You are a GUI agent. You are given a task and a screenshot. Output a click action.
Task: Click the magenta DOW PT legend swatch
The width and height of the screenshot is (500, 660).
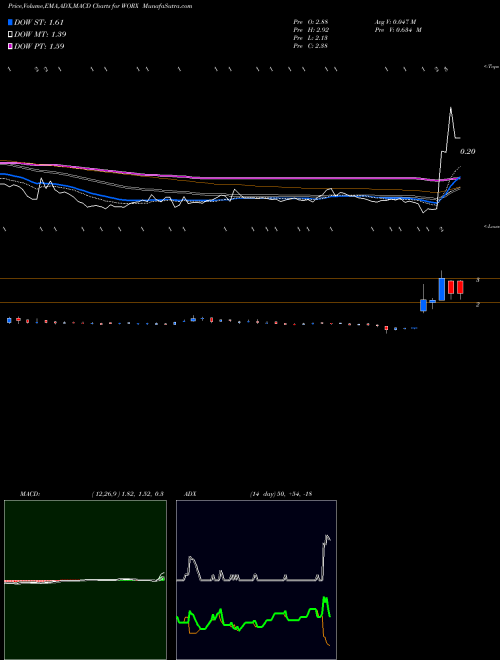tap(11, 46)
